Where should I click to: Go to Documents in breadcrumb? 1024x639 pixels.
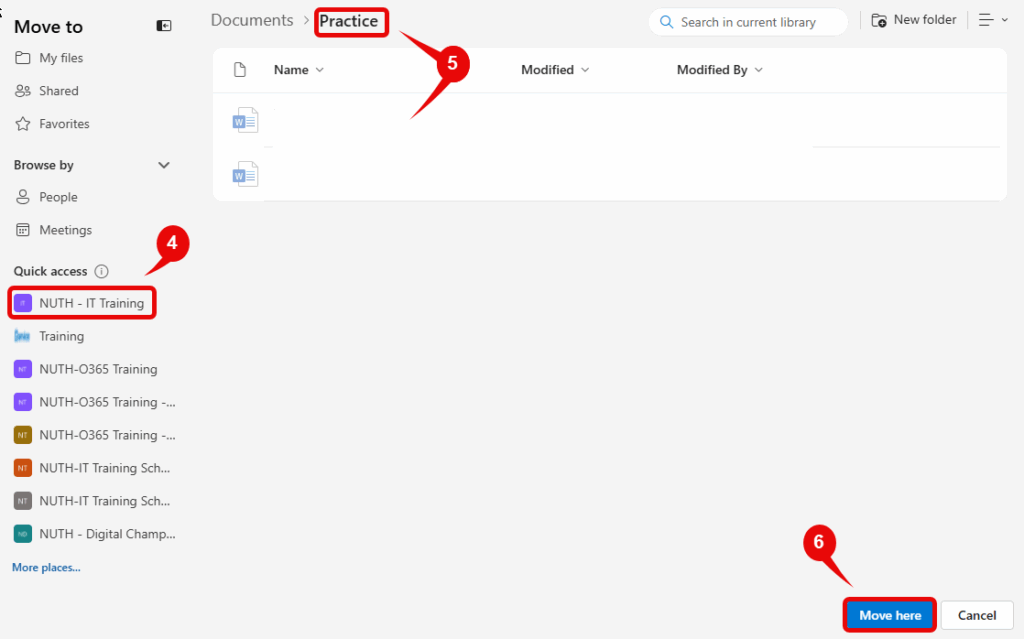click(252, 21)
